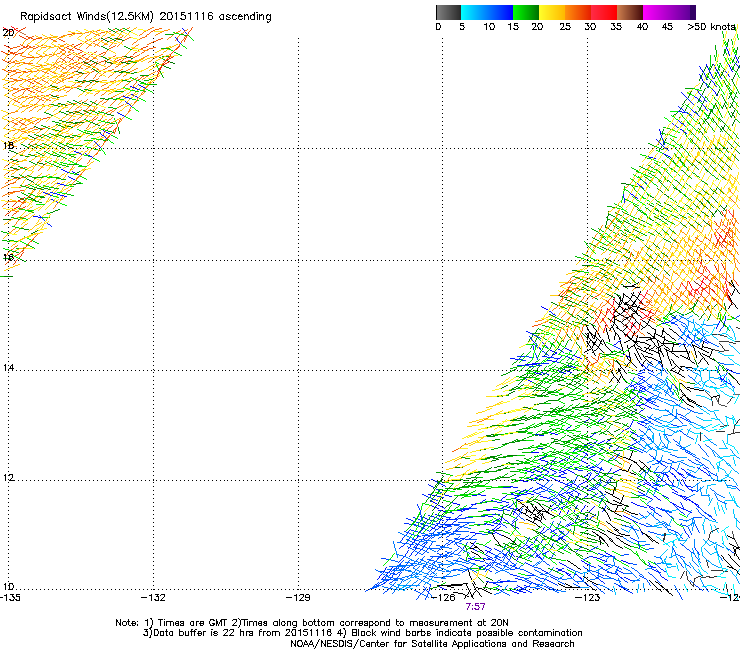740x650 pixels.
Task: Click the '15' label under the color bar
Action: (x=513, y=27)
